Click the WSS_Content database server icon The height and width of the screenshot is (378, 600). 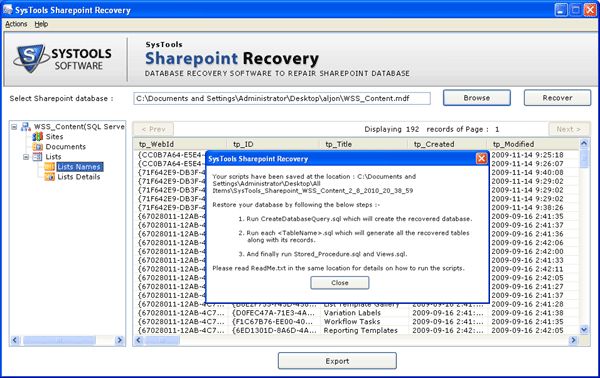(x=26, y=127)
